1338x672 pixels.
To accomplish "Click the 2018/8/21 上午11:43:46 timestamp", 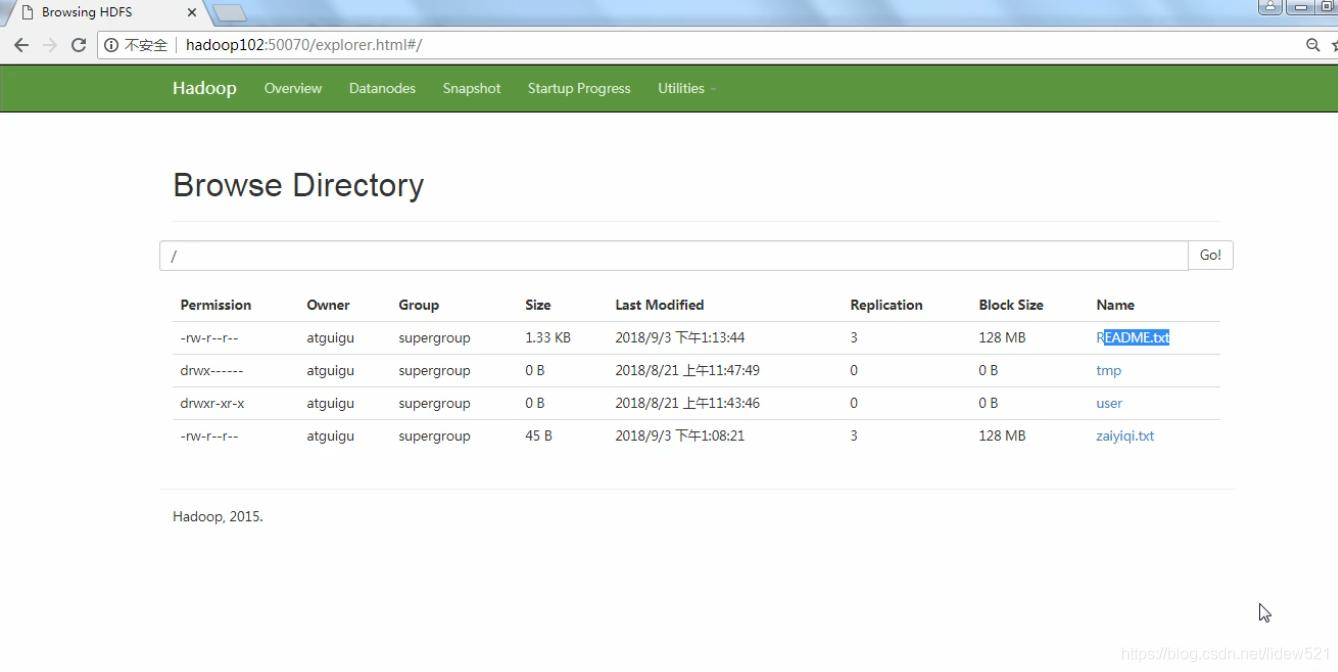I will coord(687,403).
